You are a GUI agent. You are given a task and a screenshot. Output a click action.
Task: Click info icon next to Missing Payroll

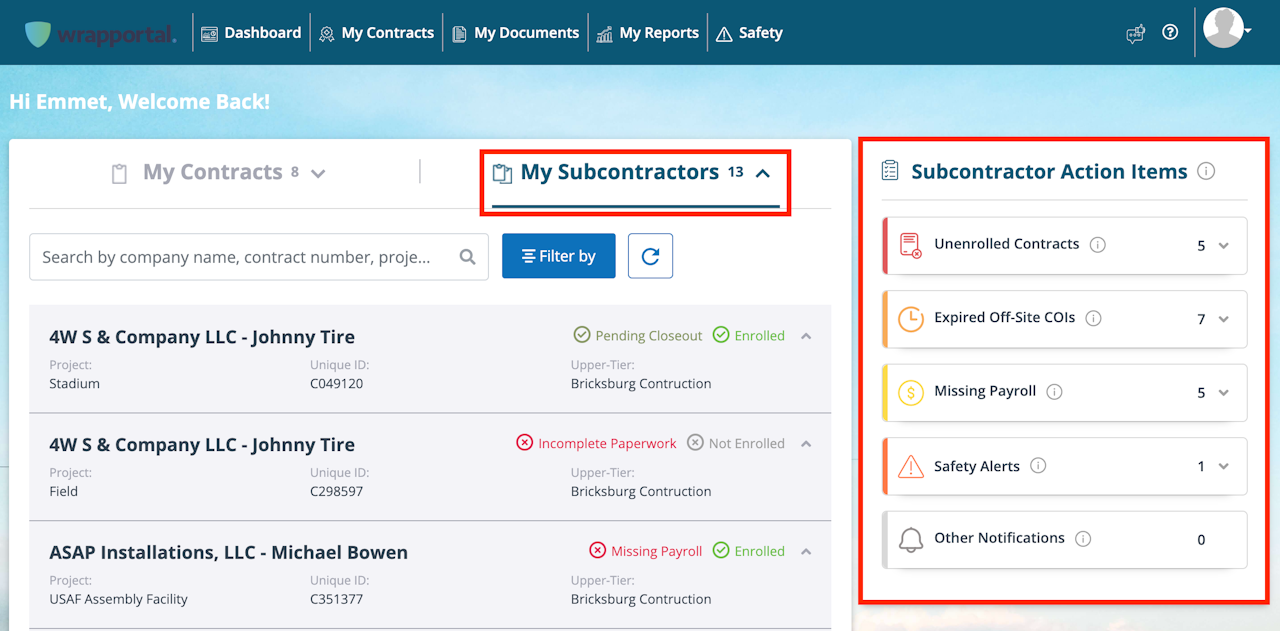tap(1054, 392)
